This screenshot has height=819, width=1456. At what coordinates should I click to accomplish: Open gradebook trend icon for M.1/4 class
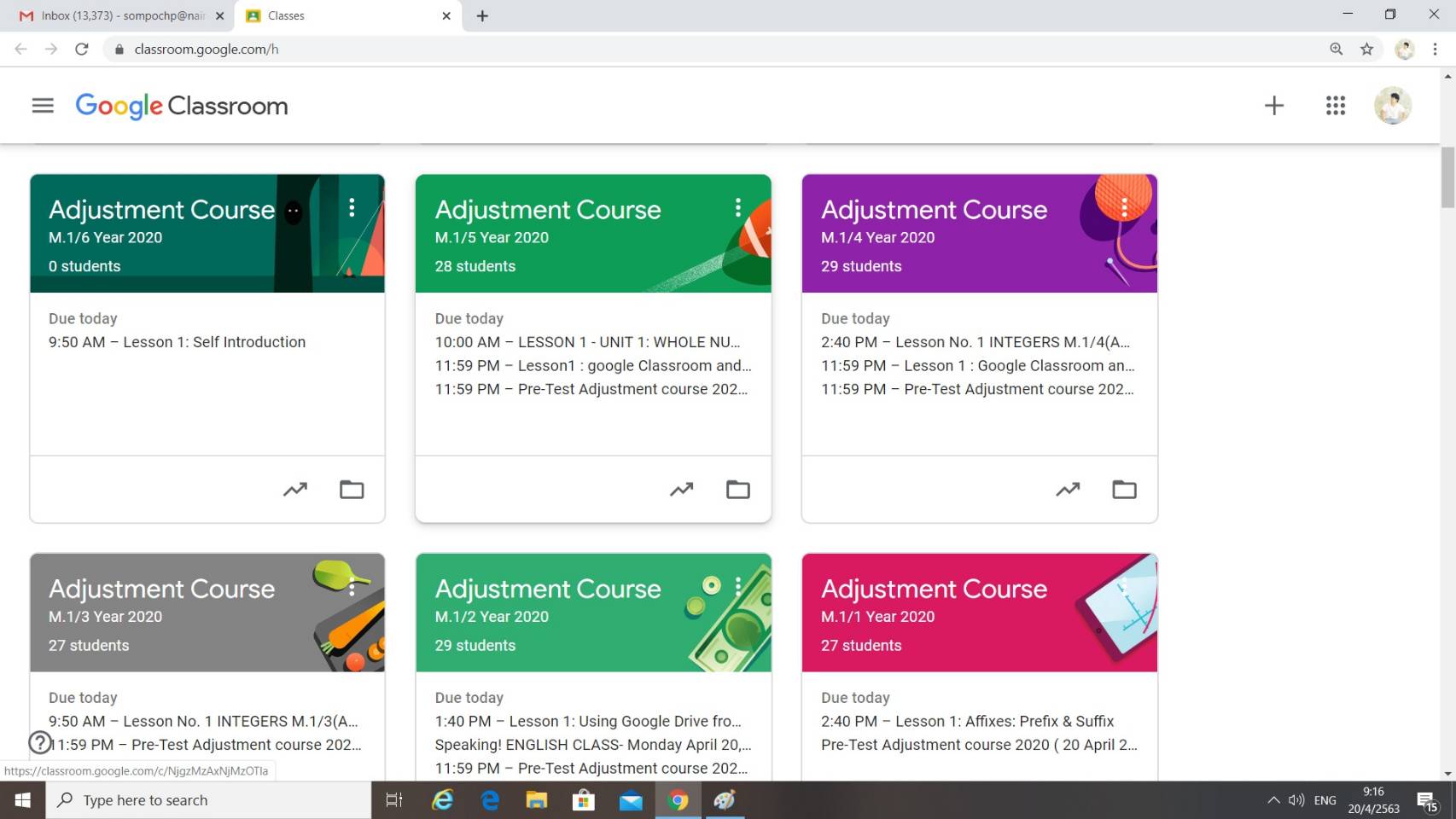[x=1068, y=490]
